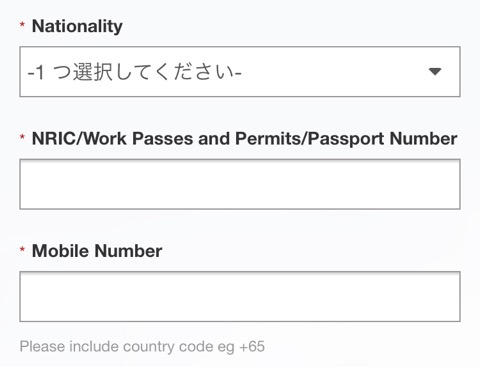480x367 pixels.
Task: Click the Nationality dropdown arrow icon
Action: point(435,71)
